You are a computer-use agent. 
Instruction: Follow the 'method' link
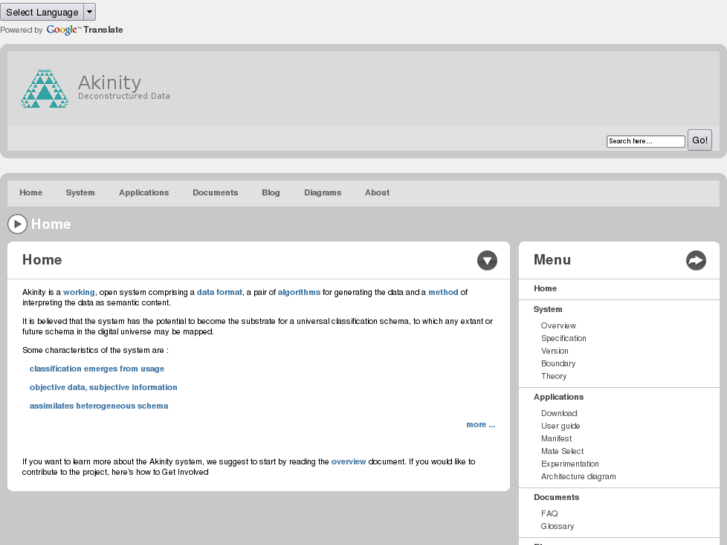coord(443,292)
